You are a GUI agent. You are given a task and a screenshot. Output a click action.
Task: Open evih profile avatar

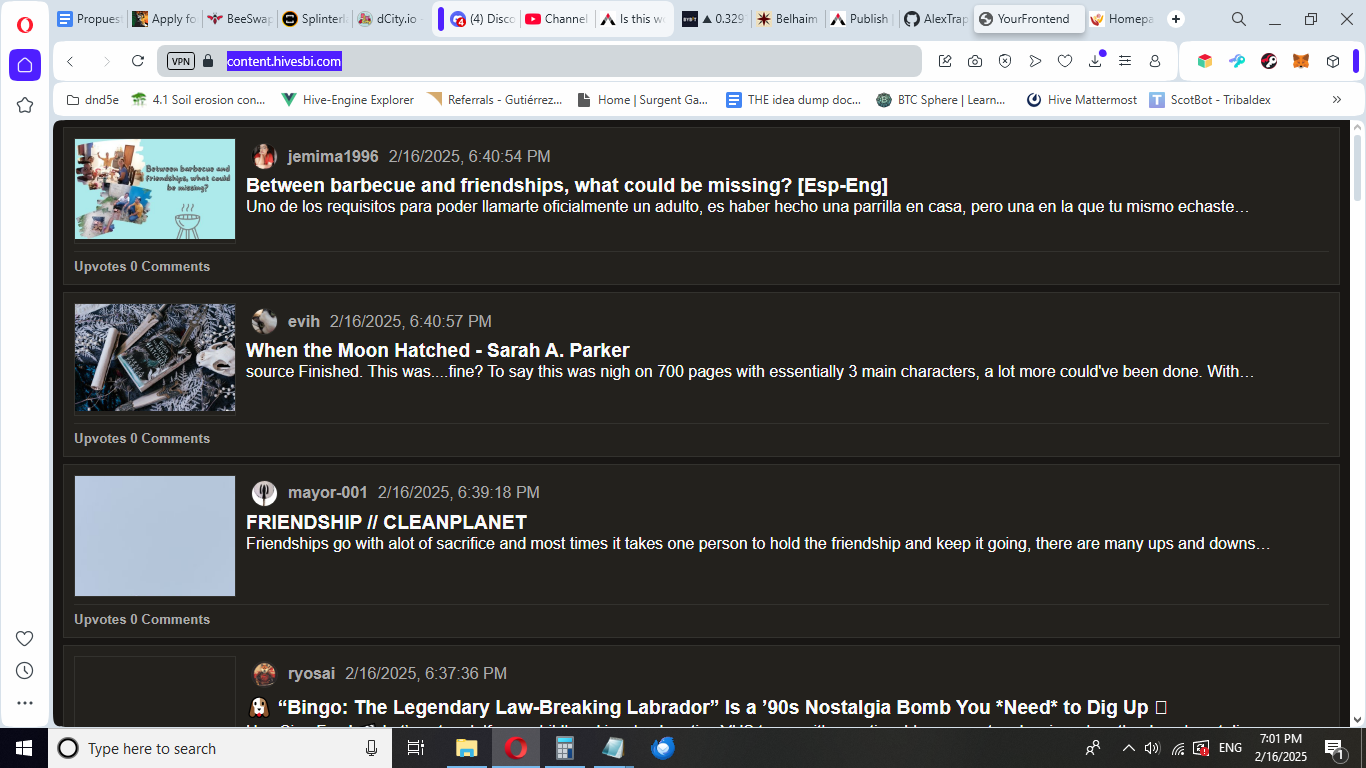[264, 321]
